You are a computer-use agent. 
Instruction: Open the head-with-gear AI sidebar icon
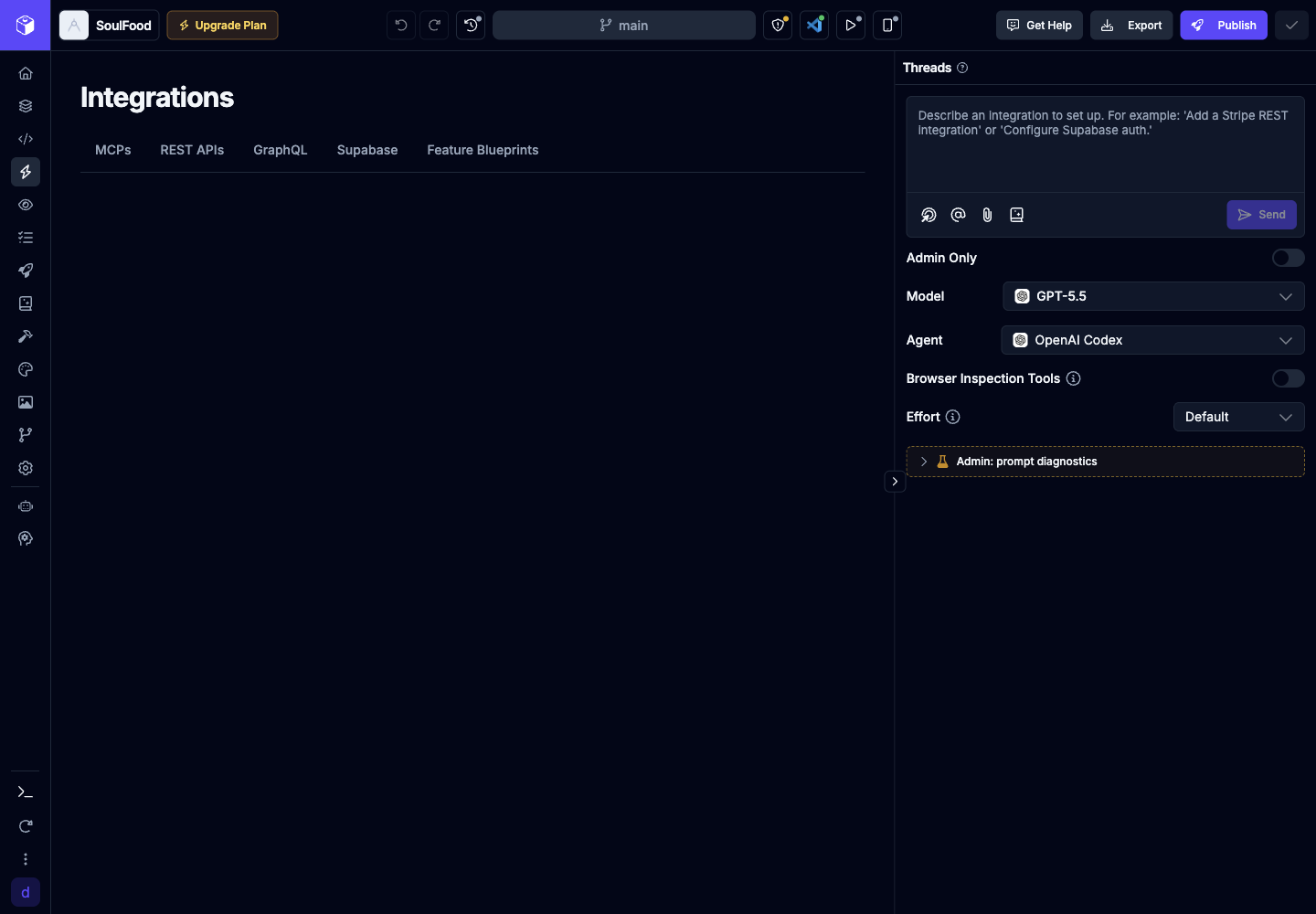pos(26,539)
